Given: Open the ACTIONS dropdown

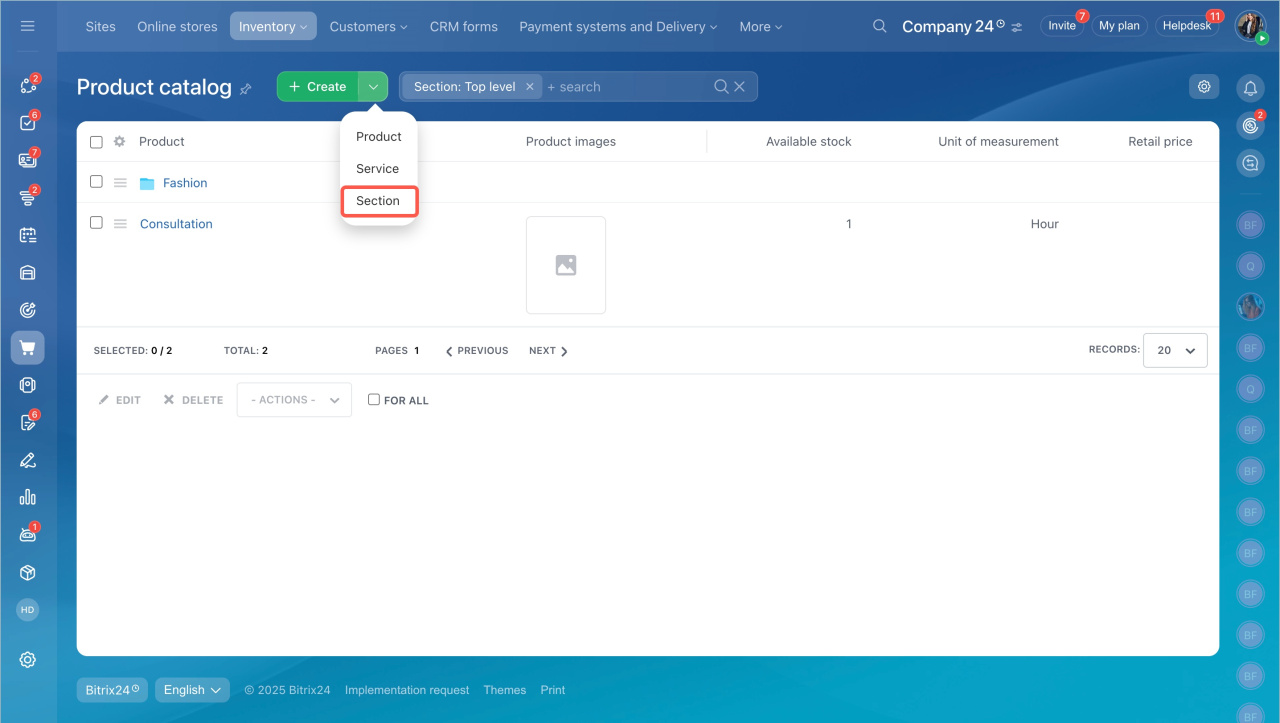Looking at the screenshot, I should point(294,400).
